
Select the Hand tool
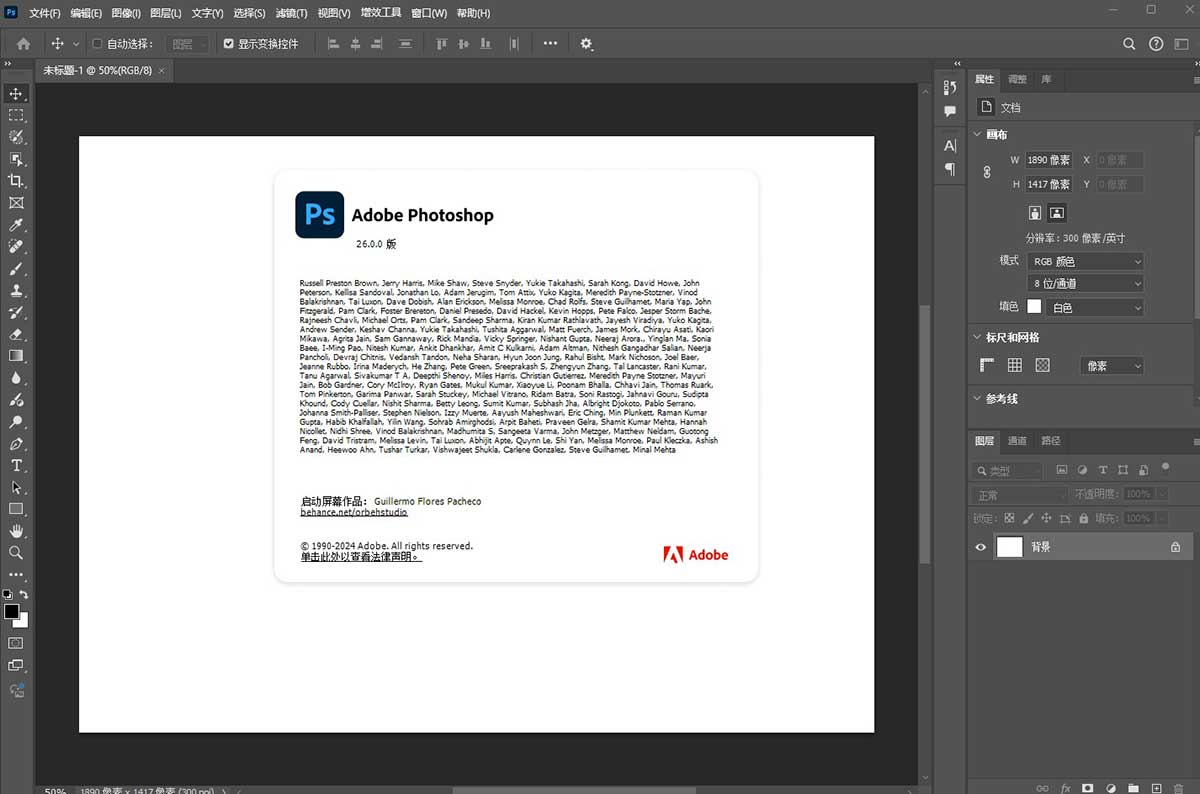click(x=16, y=531)
